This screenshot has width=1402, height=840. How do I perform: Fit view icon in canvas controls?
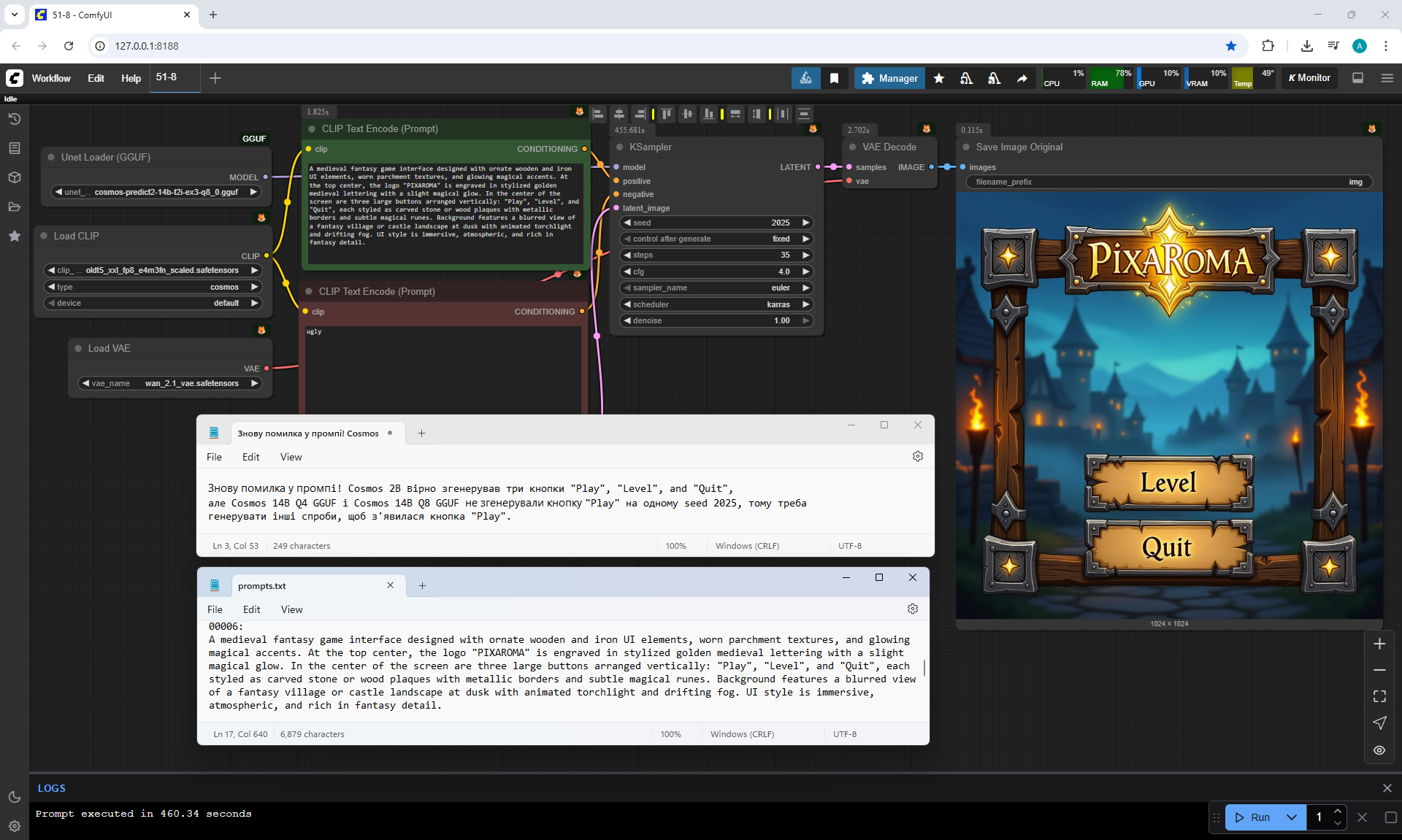1379,696
